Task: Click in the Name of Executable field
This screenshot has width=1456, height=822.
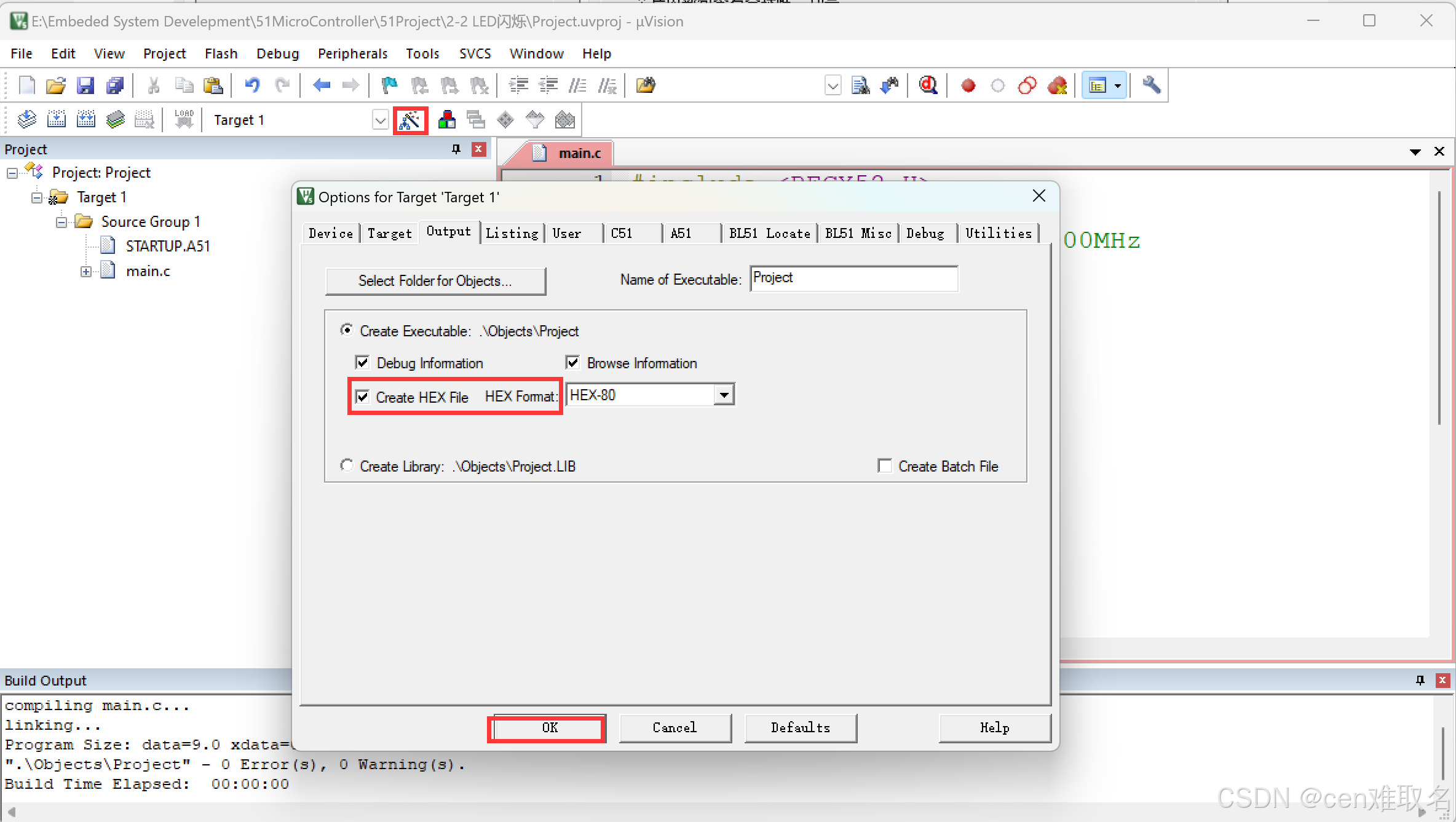Action: click(853, 279)
